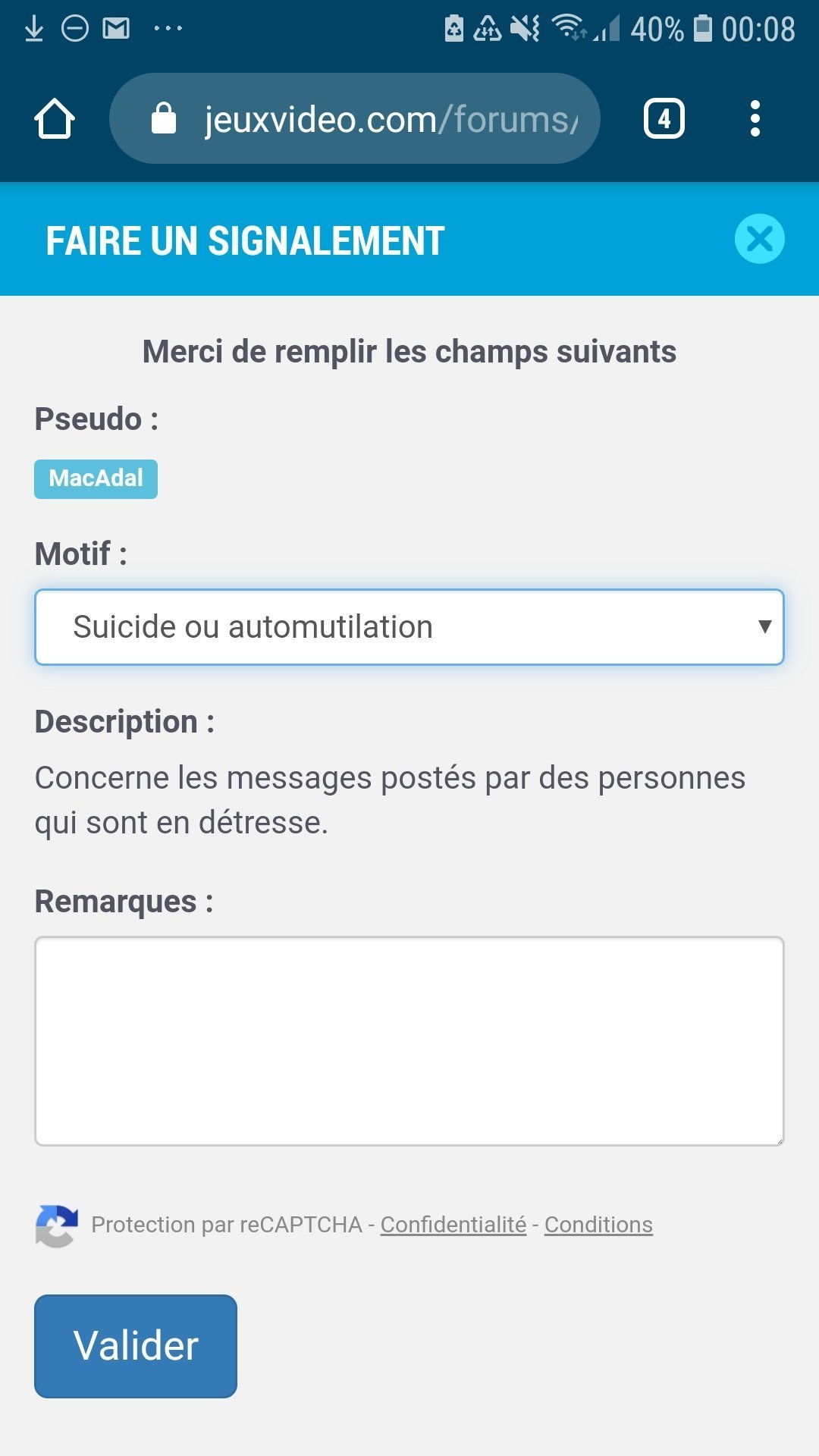Viewport: 819px width, 1456px height.
Task: Tap the three-dots notification overflow
Action: click(168, 29)
